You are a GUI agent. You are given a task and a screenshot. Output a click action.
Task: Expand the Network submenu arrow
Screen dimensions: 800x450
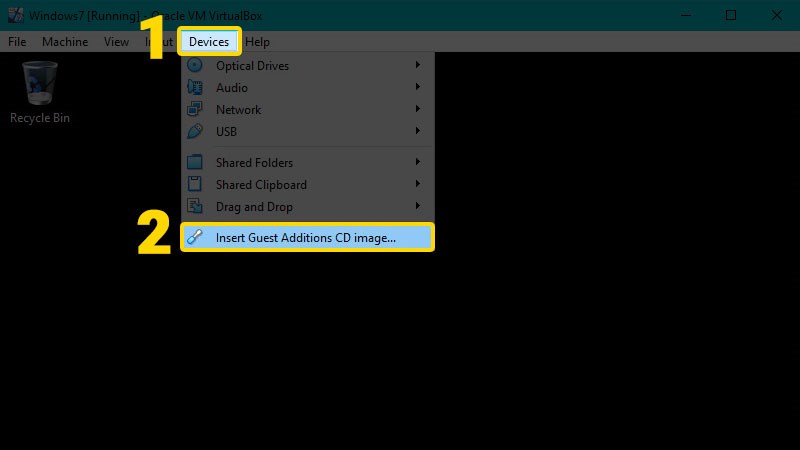pos(417,109)
